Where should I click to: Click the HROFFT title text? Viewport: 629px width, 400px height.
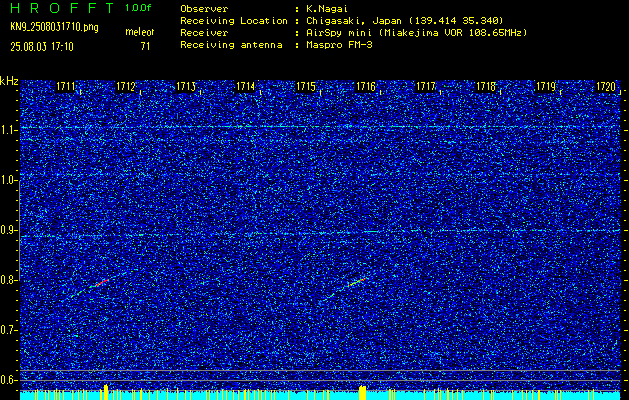point(62,8)
